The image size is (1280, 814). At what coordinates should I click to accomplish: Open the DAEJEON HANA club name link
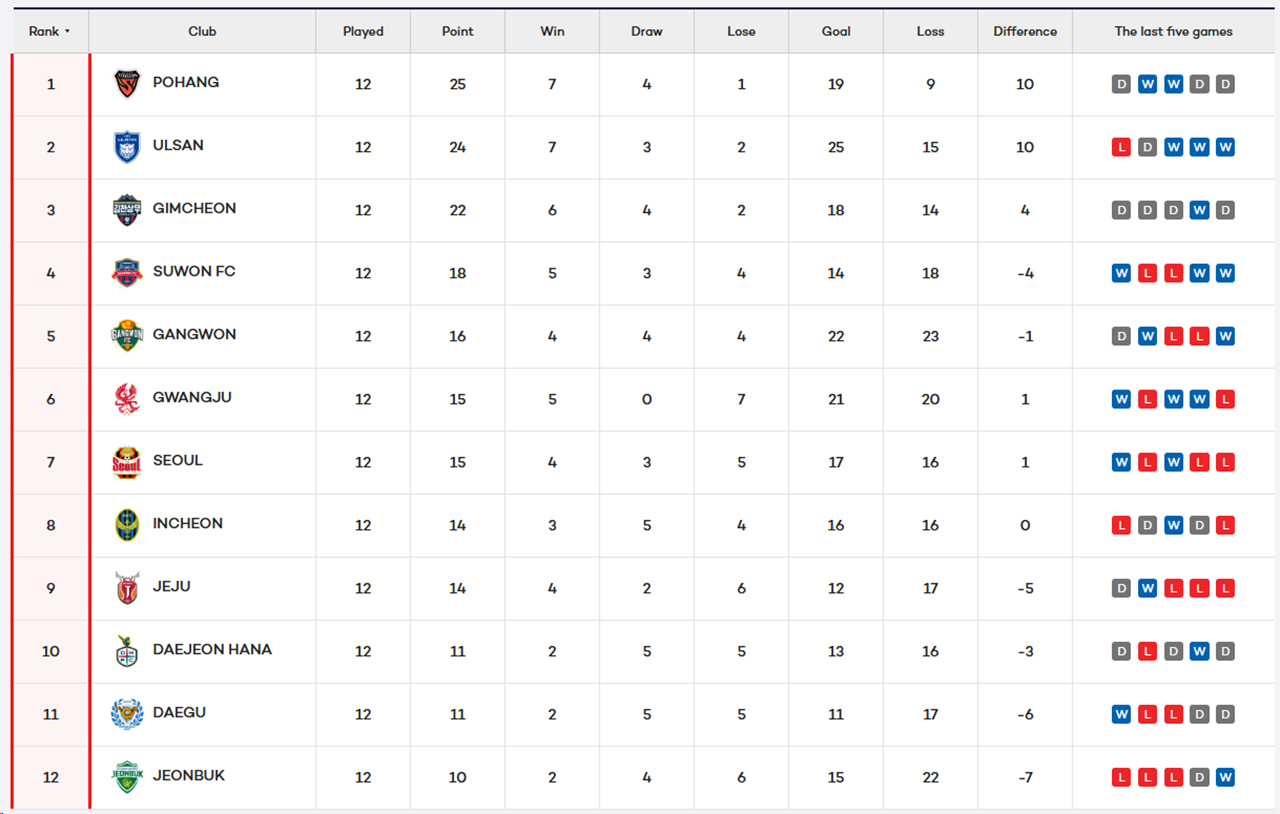(212, 650)
